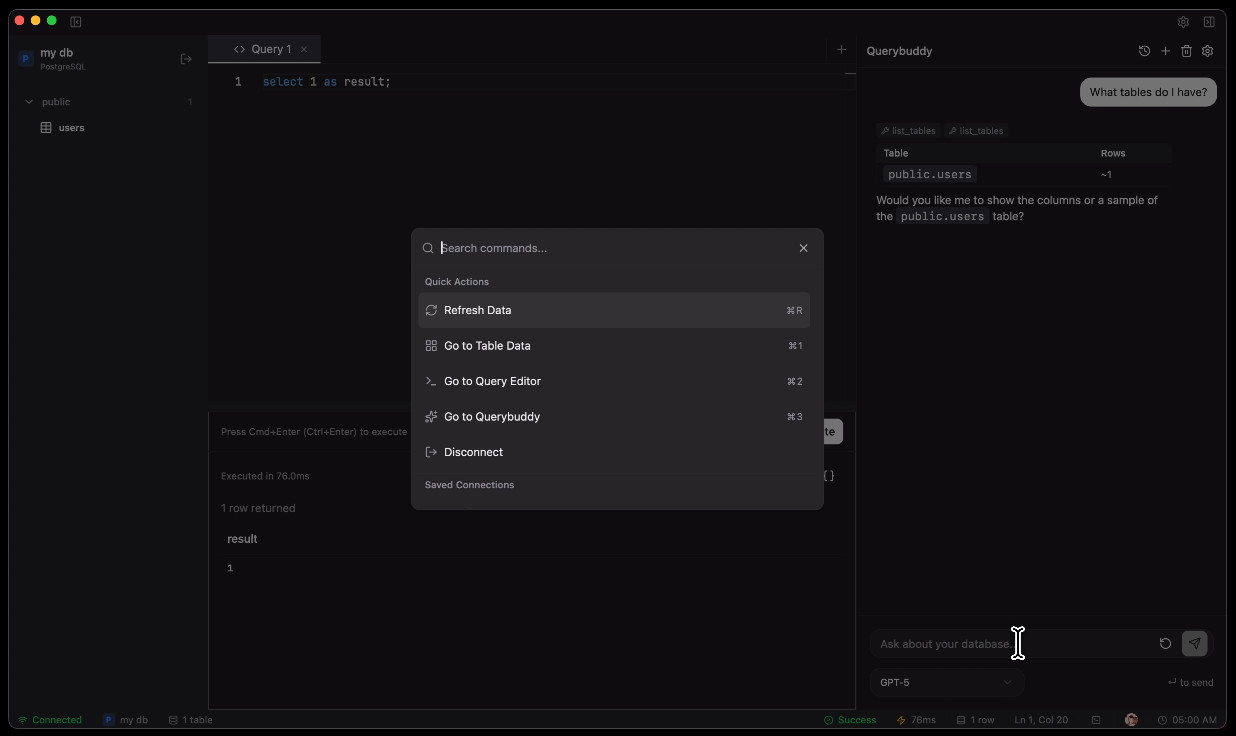
Task: Choose Go to Table Data
Action: [614, 346]
